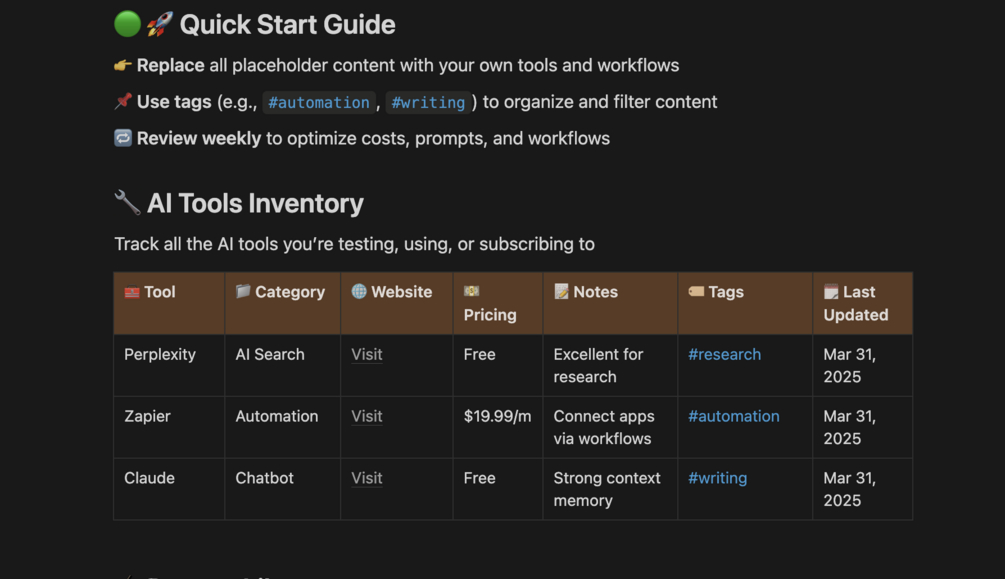This screenshot has width=1005, height=579.
Task: Click the green circle icon beside Quick Start
Action: 127,24
